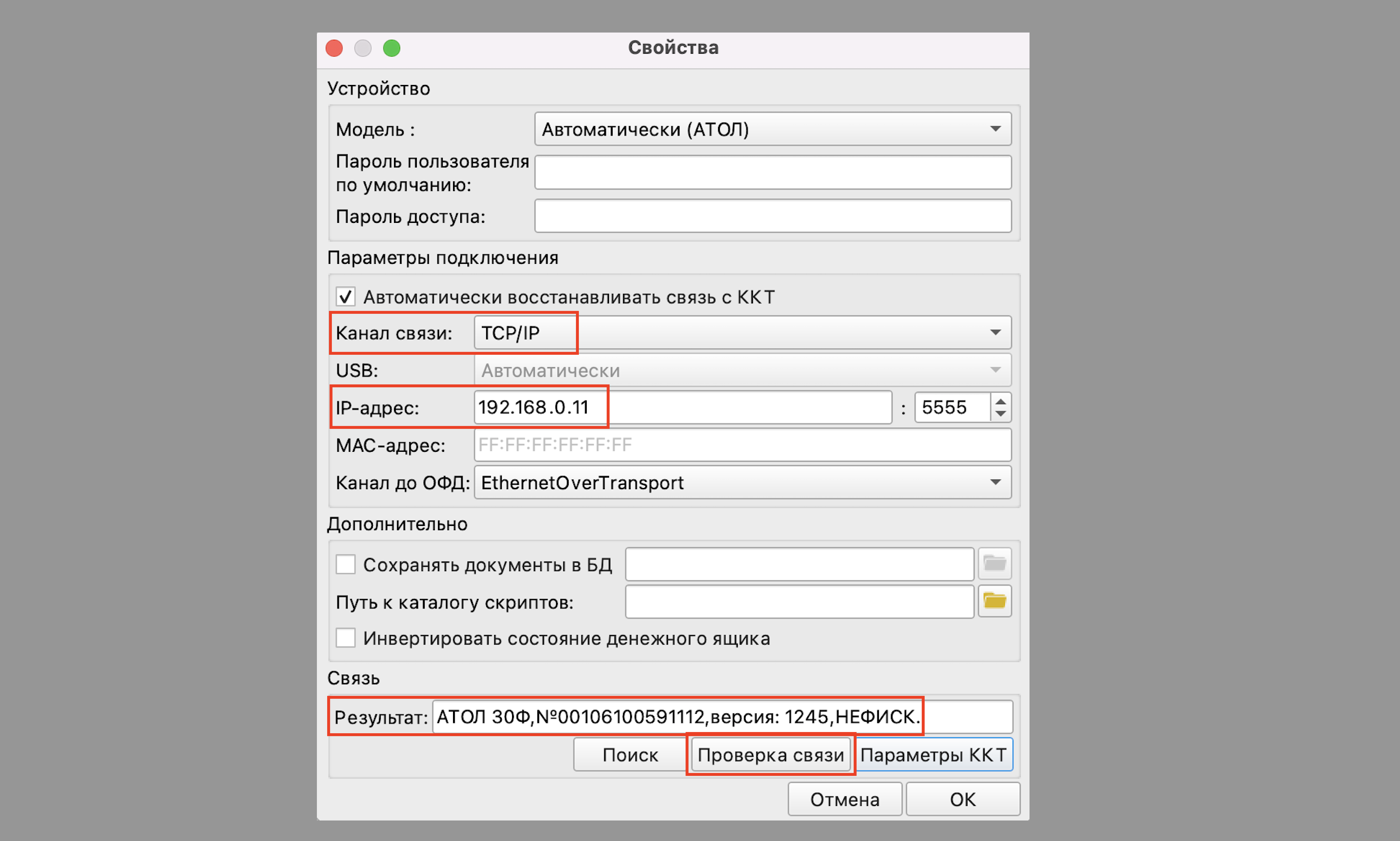Increase the port with the up arrow
The height and width of the screenshot is (841, 1400).
[x=1001, y=401]
